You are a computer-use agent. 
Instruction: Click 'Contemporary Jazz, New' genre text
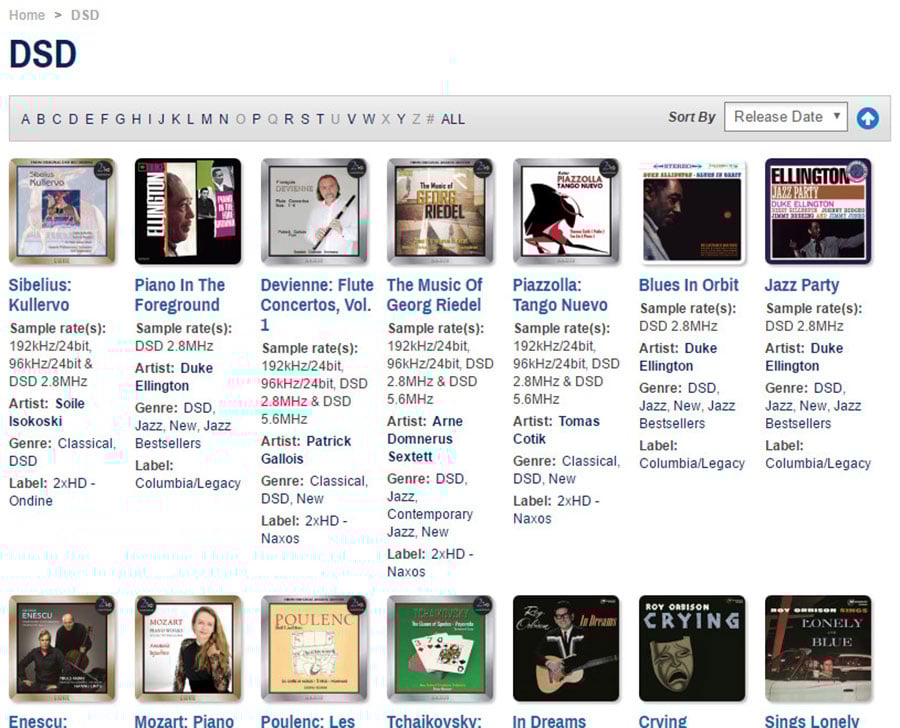point(430,523)
